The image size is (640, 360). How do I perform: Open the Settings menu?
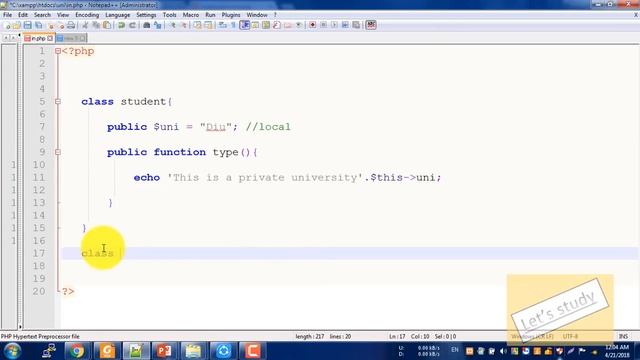pyautogui.click(x=146, y=15)
